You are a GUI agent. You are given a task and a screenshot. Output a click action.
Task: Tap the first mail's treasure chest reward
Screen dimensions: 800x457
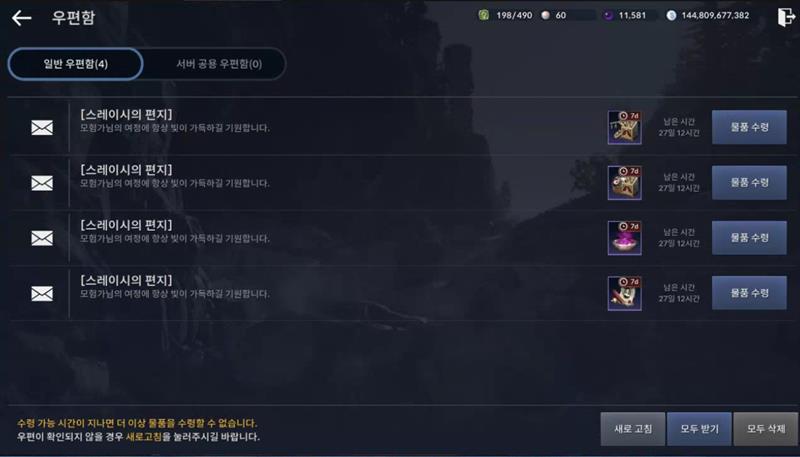point(624,128)
